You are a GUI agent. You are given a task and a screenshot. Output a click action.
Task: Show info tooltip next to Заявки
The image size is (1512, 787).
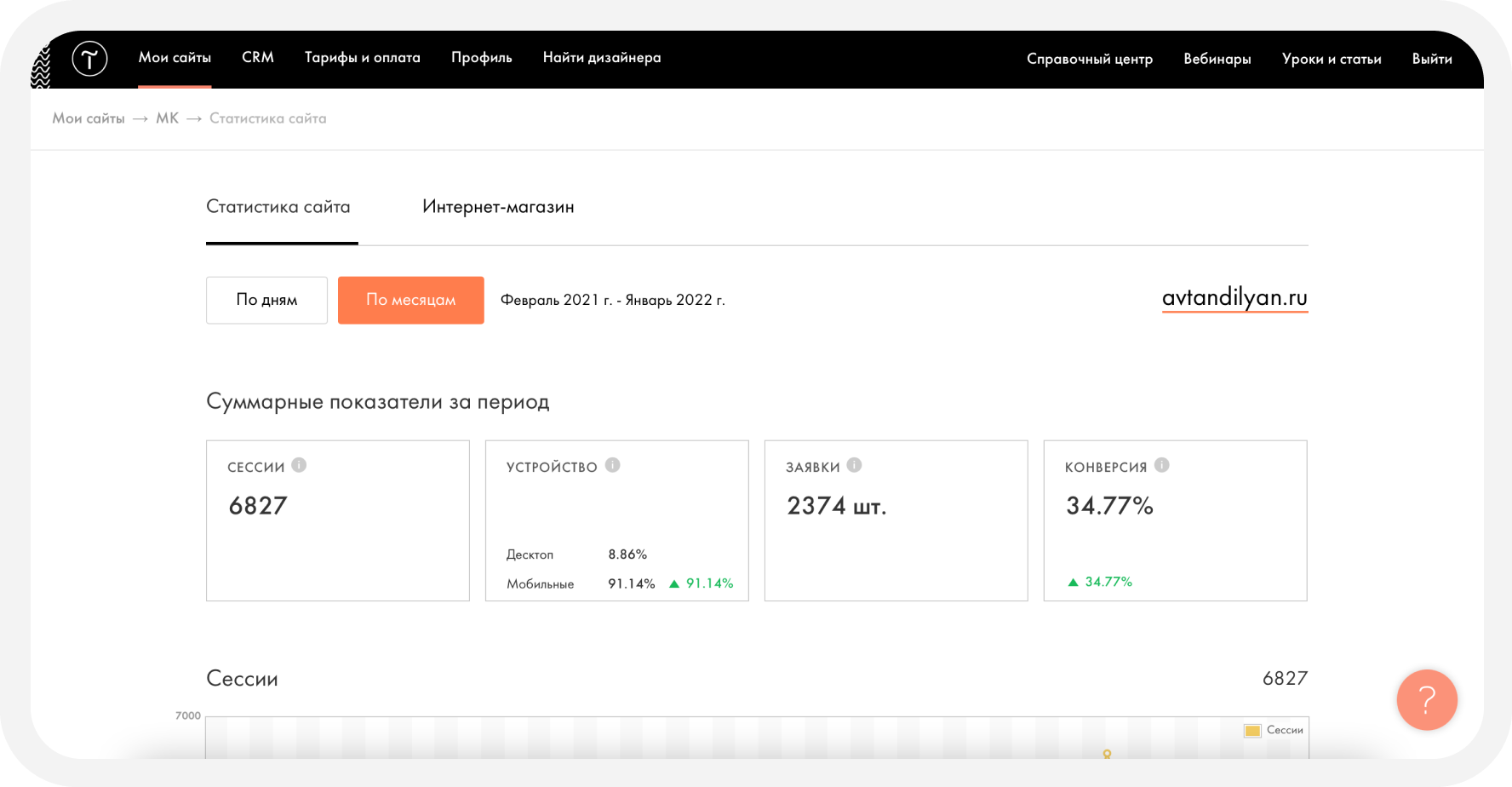[x=854, y=465]
